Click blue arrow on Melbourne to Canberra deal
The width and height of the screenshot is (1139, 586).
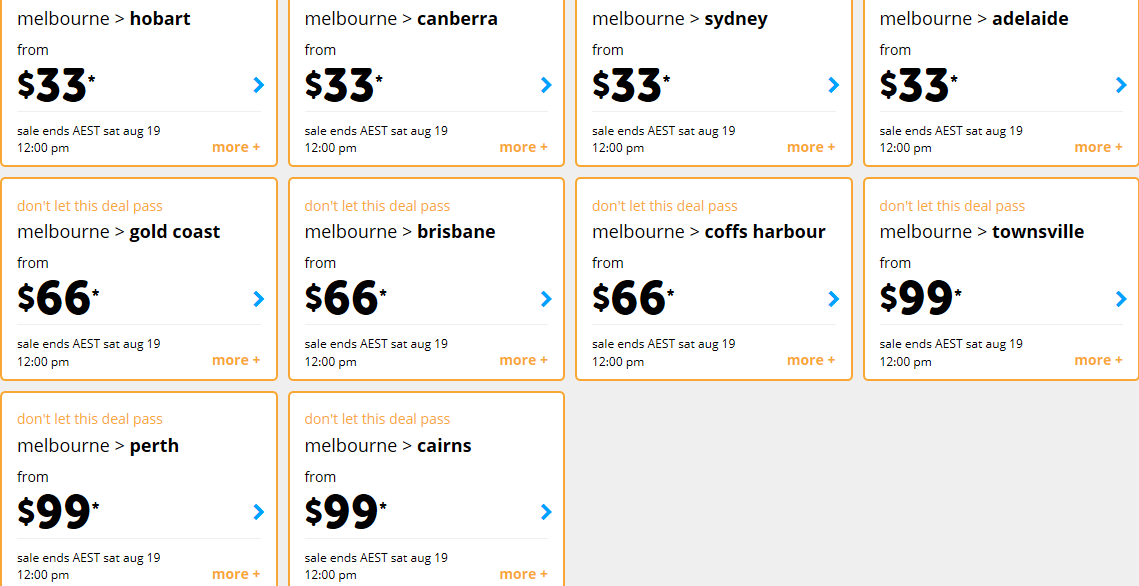tap(546, 86)
